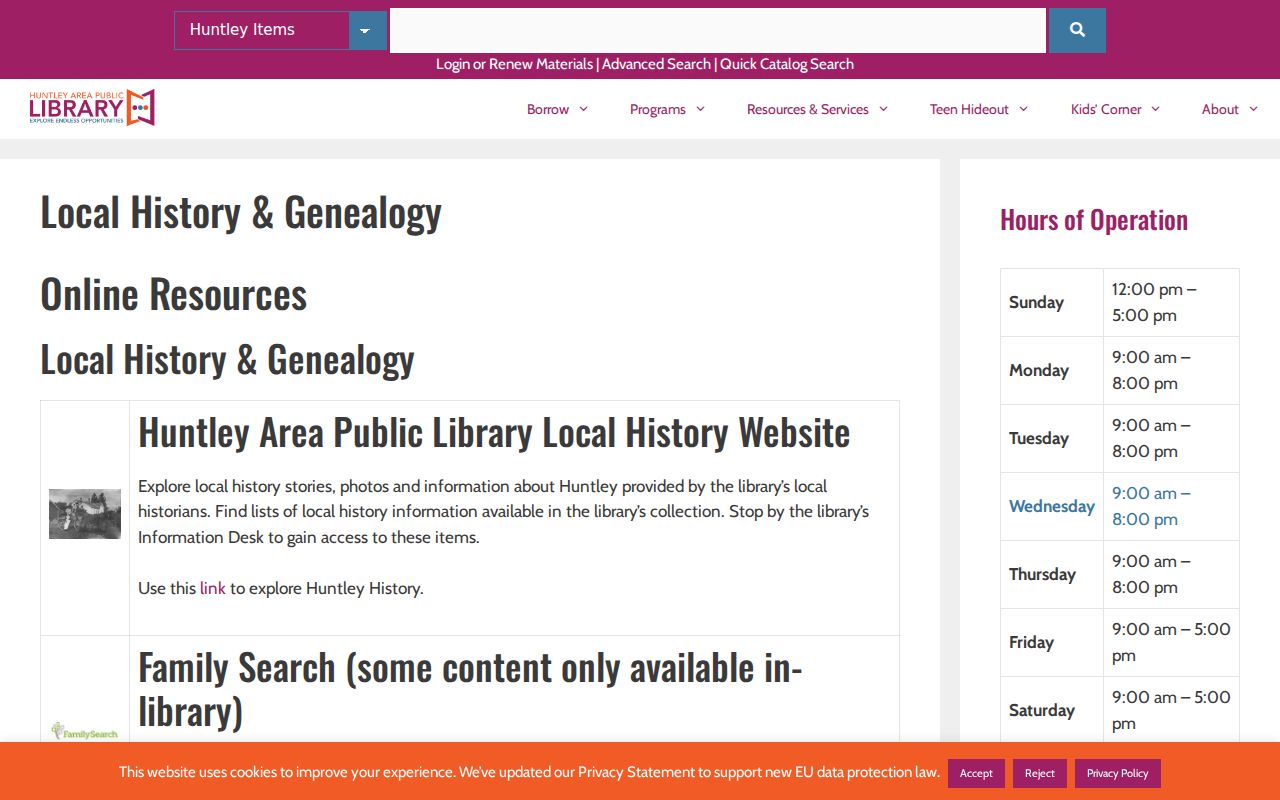Click the Huntley local history photo thumbnail
Screen dimensions: 1280x800
pyautogui.click(x=85, y=514)
